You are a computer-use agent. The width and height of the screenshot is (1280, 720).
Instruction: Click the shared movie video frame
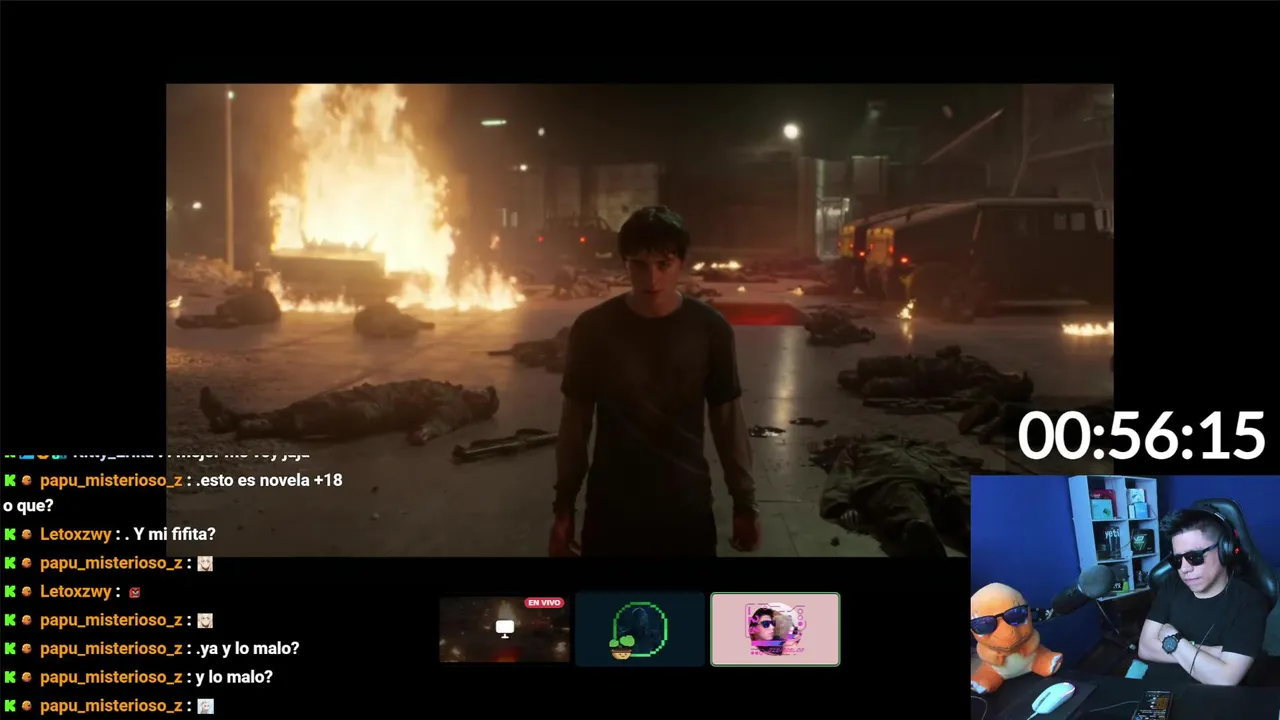640,320
